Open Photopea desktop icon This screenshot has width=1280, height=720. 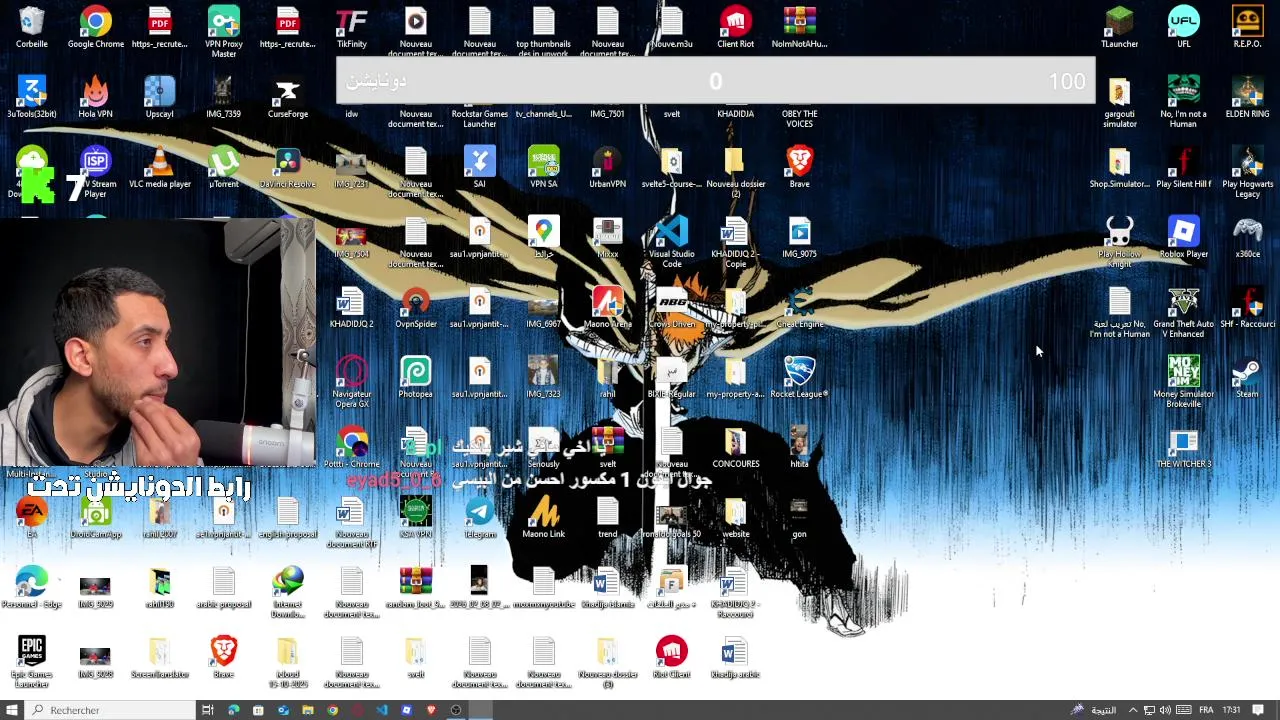(x=416, y=377)
